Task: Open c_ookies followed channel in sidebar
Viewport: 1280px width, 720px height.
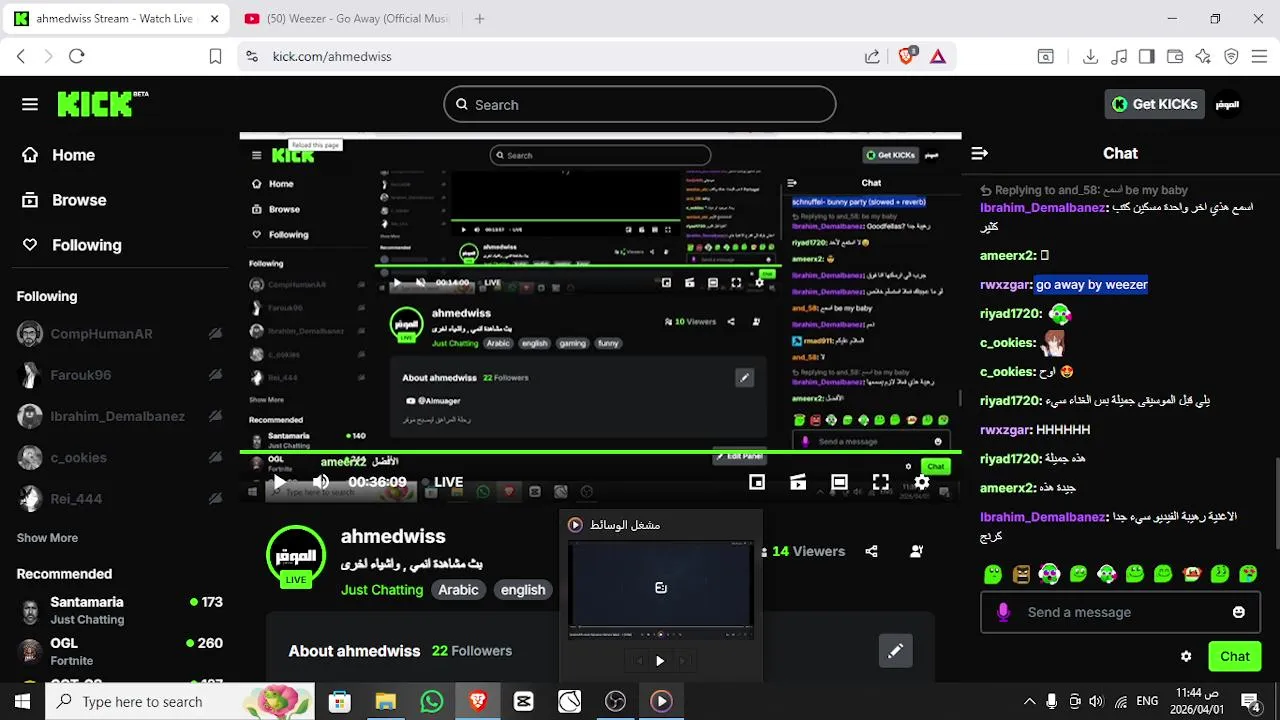Action: click(118, 457)
